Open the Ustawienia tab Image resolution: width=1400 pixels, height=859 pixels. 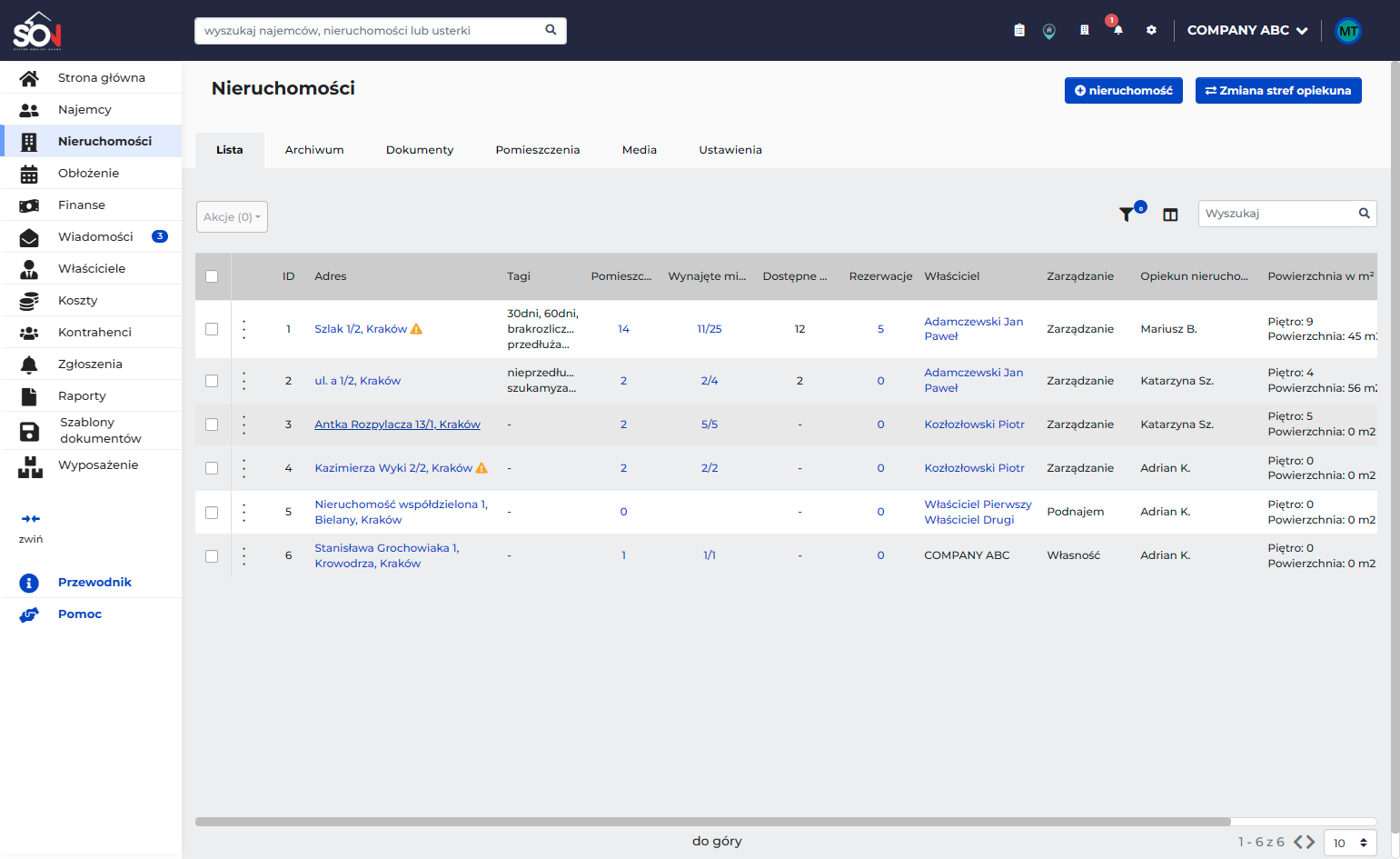point(730,150)
